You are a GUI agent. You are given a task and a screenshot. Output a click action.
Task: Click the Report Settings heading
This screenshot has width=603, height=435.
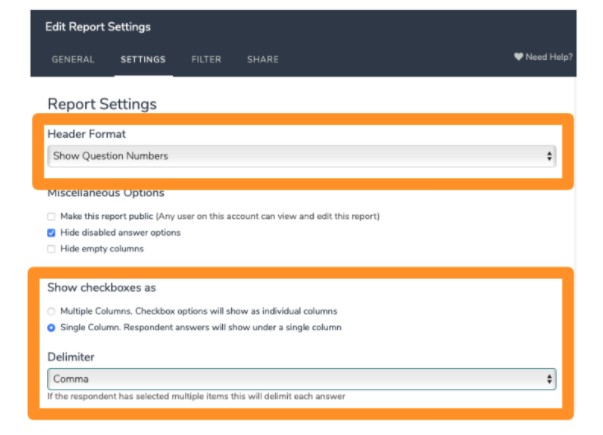coord(101,104)
